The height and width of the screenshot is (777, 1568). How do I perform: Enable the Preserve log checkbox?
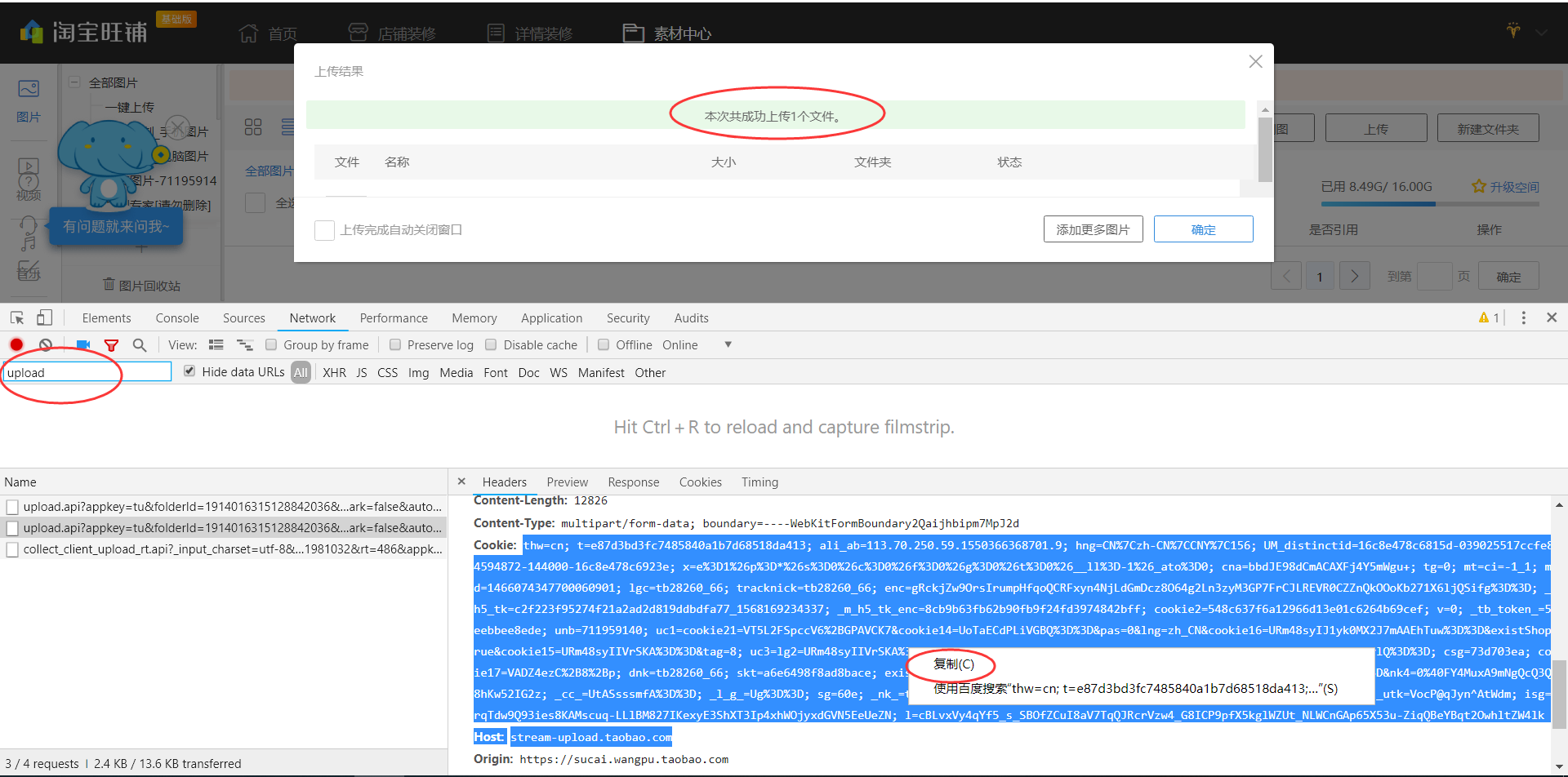tap(395, 344)
